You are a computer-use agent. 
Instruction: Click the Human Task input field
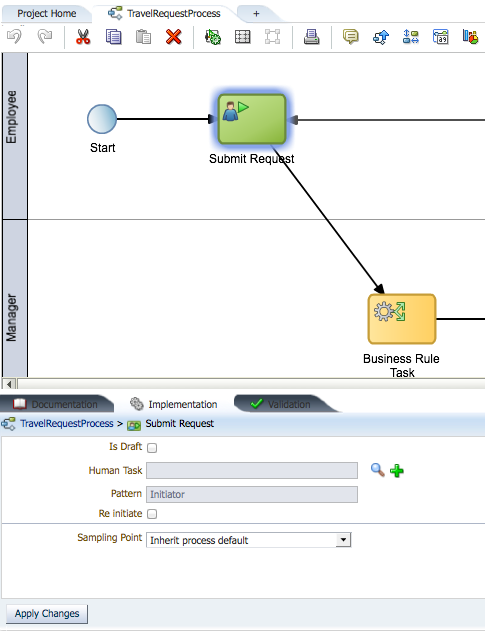pos(252,470)
